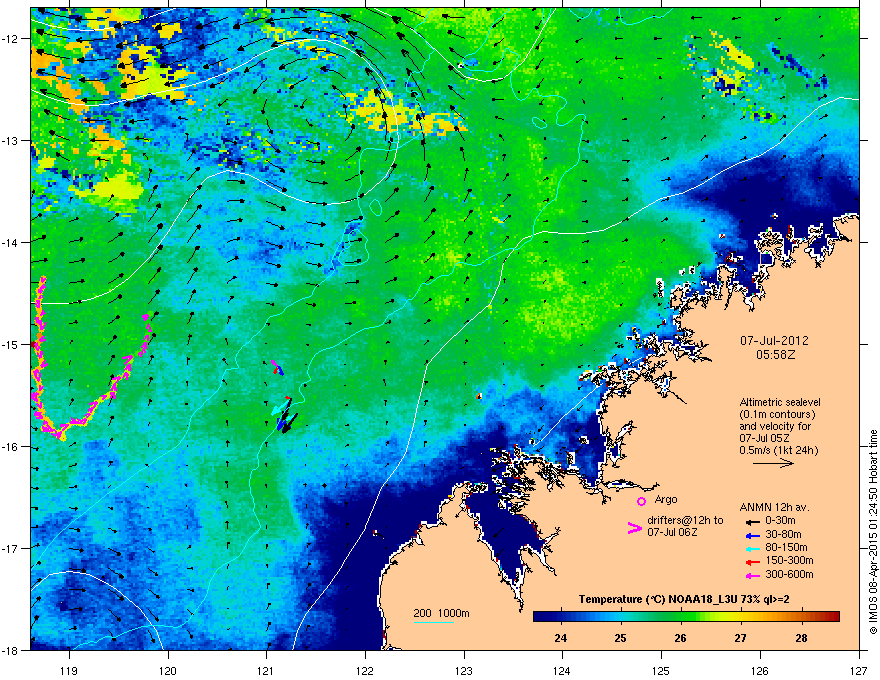Click the '07-Jul-2012' date label
This screenshot has width=880, height=680.
tap(774, 341)
